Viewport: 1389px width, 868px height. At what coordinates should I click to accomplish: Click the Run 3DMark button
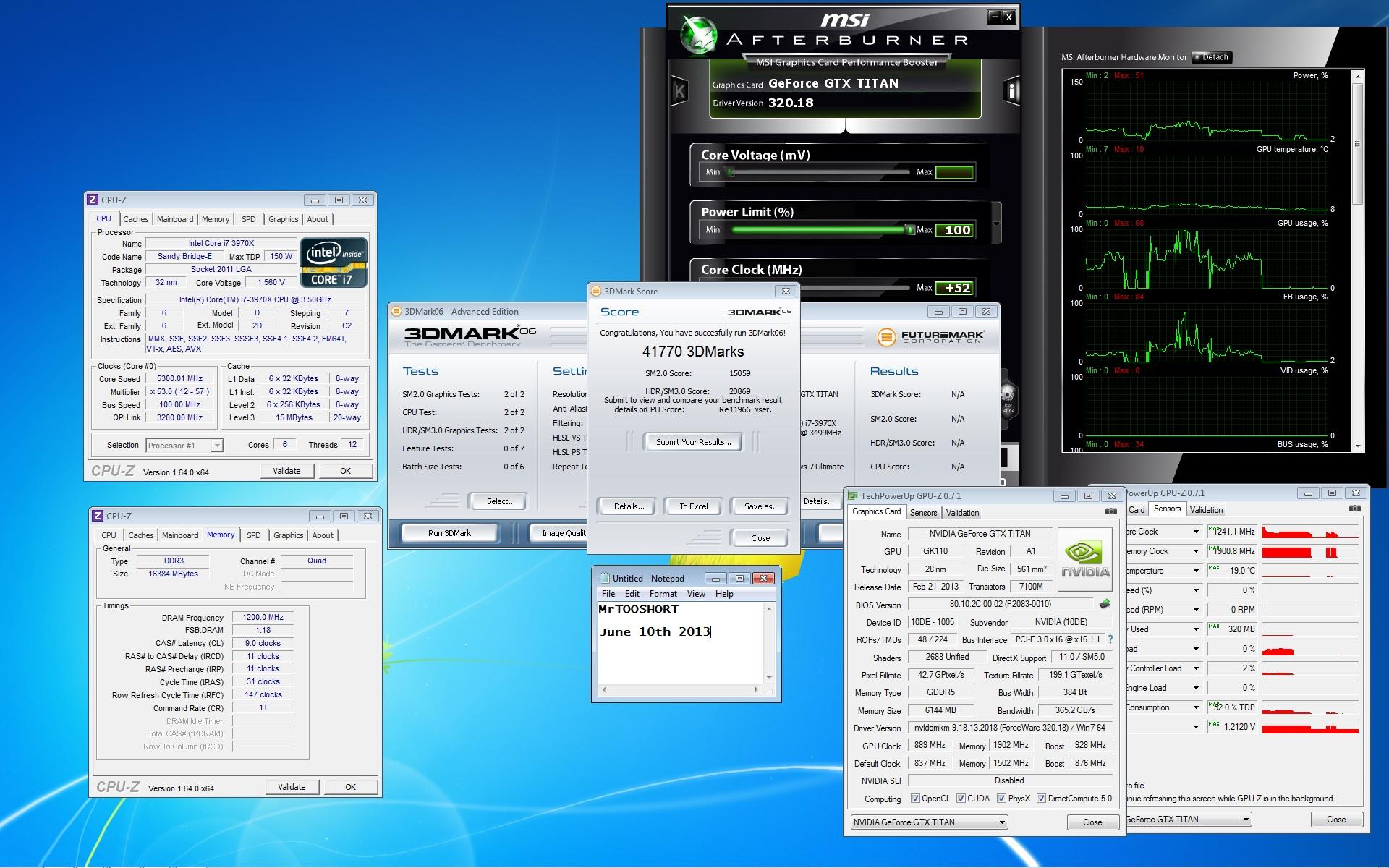tap(449, 533)
